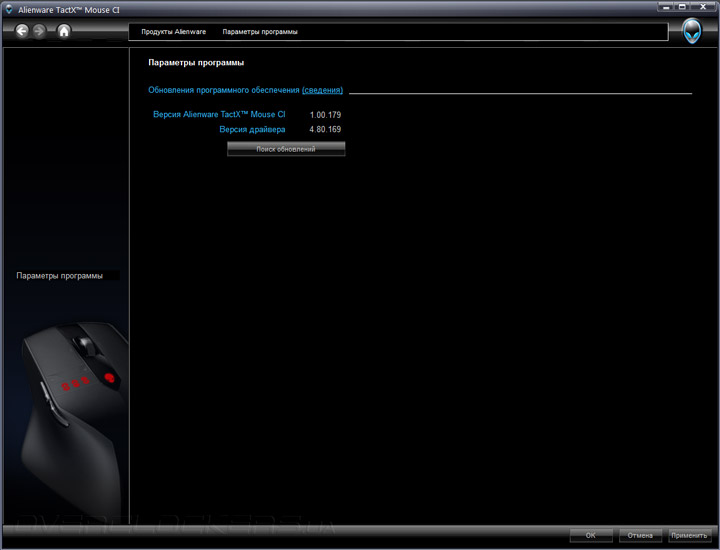Click the mouse product image in the sidebar

coord(73,420)
